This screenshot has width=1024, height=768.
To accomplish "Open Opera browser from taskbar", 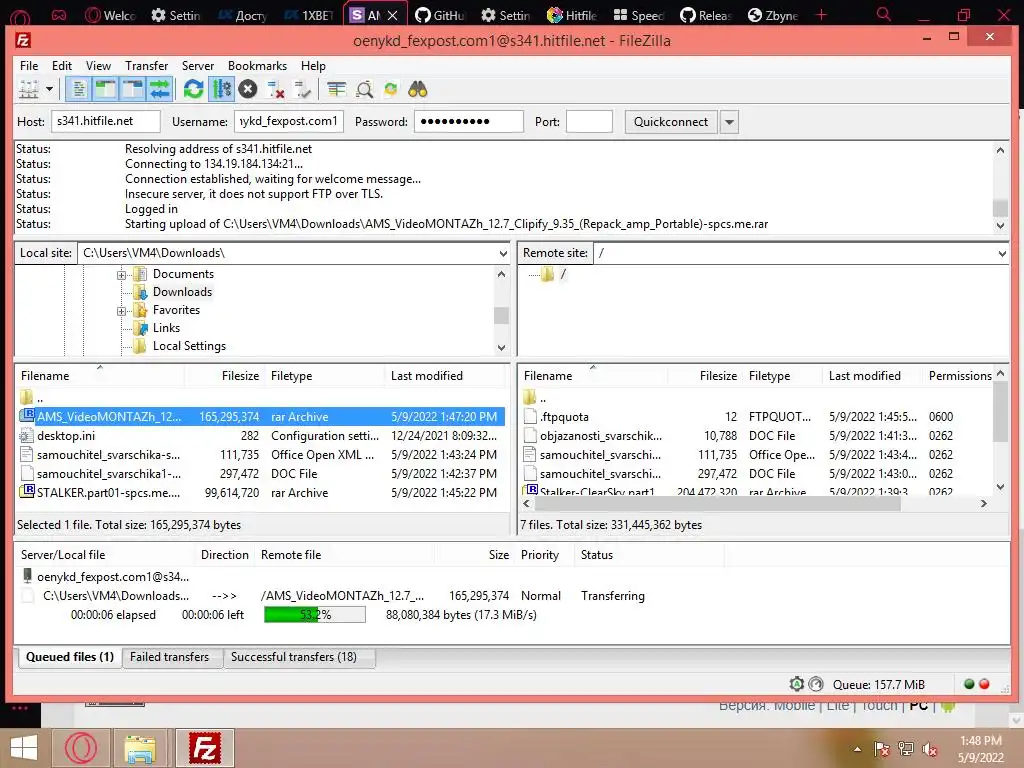I will click(x=80, y=748).
